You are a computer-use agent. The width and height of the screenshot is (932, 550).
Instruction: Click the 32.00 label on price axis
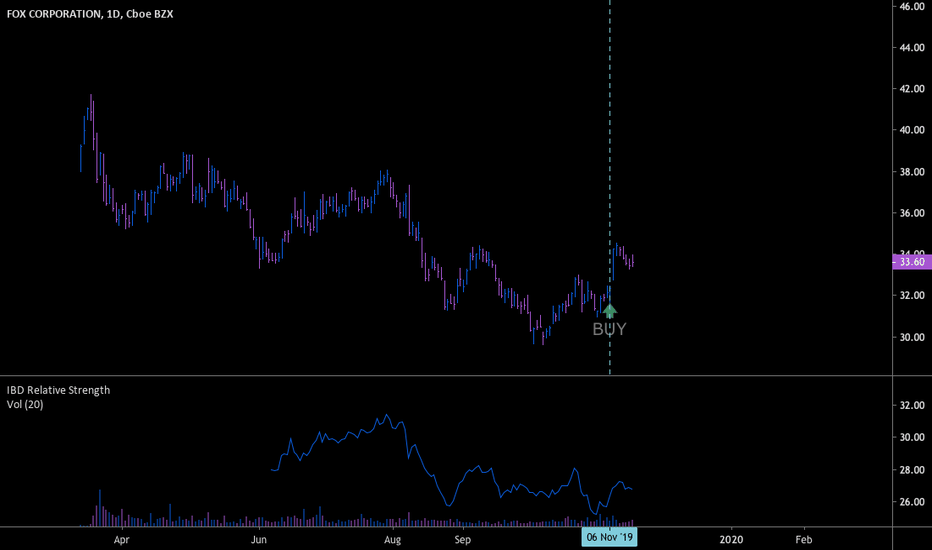click(x=912, y=296)
